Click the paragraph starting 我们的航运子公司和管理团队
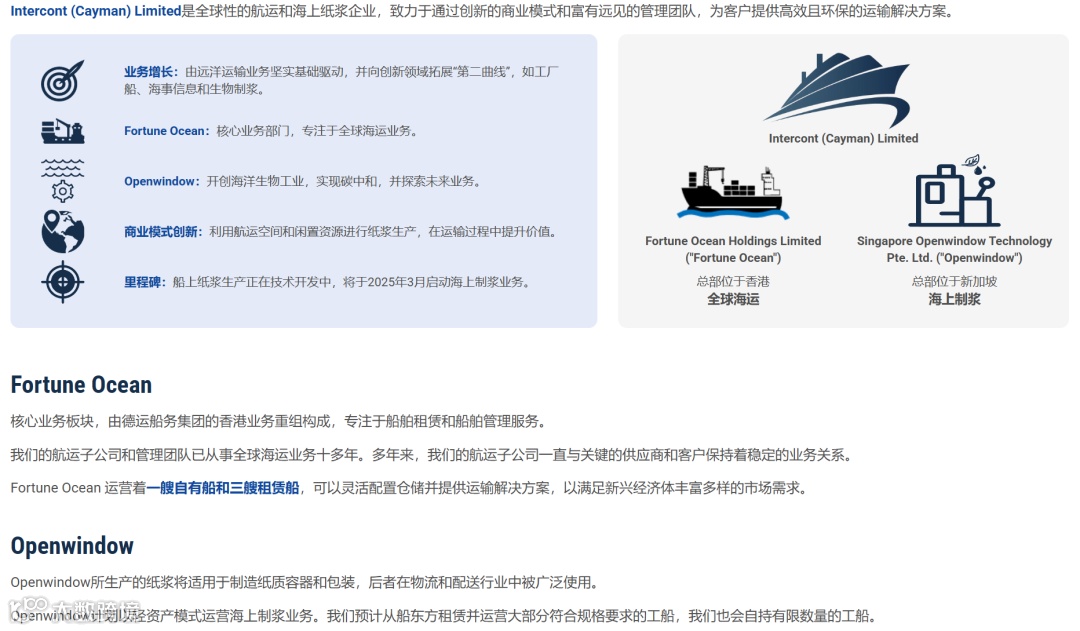The width and height of the screenshot is (1080, 631). tap(433, 455)
